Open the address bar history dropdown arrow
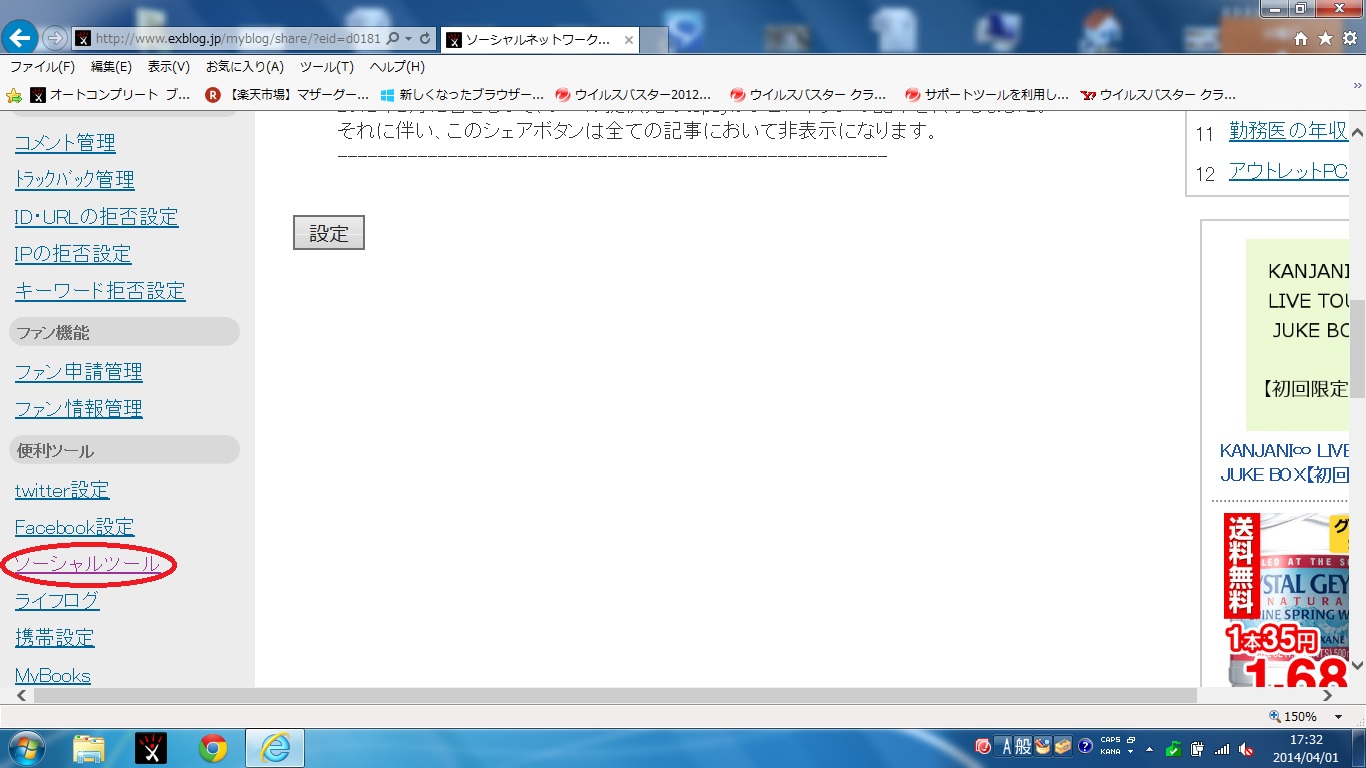 409,39
